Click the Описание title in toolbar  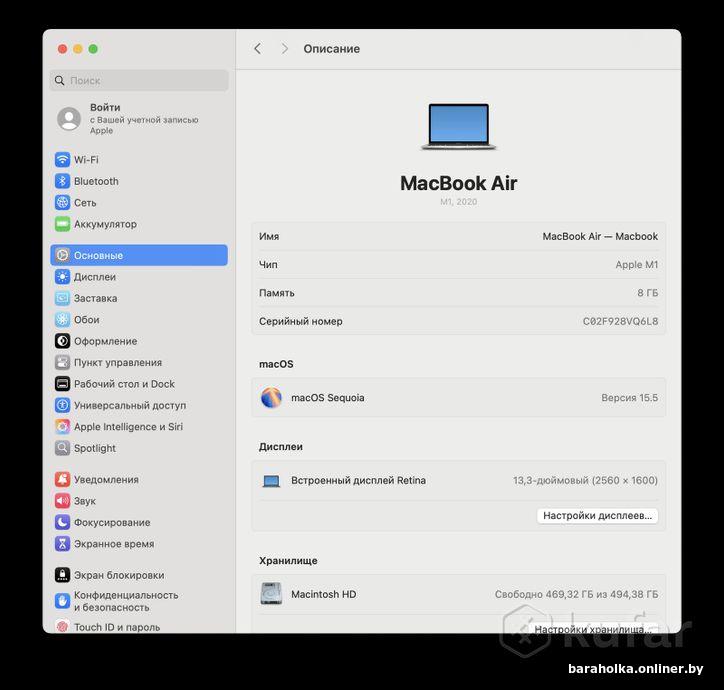(332, 48)
